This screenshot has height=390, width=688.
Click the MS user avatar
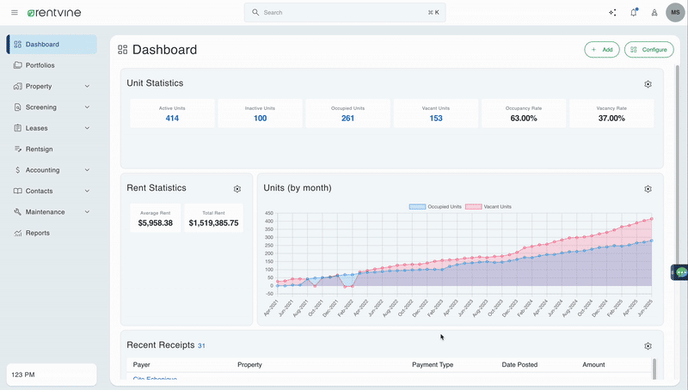pyautogui.click(x=675, y=12)
